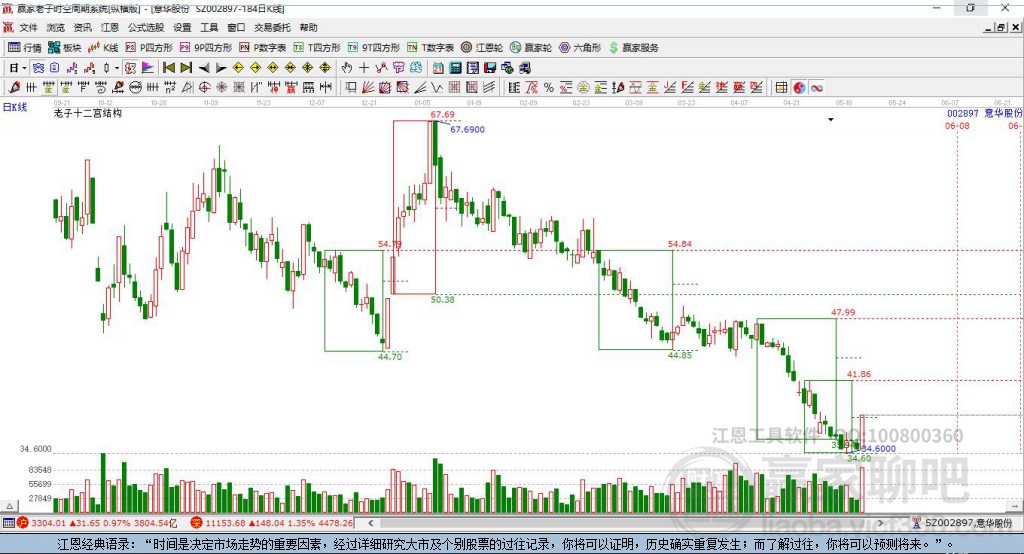Click the 47.99 price level label

(843, 312)
